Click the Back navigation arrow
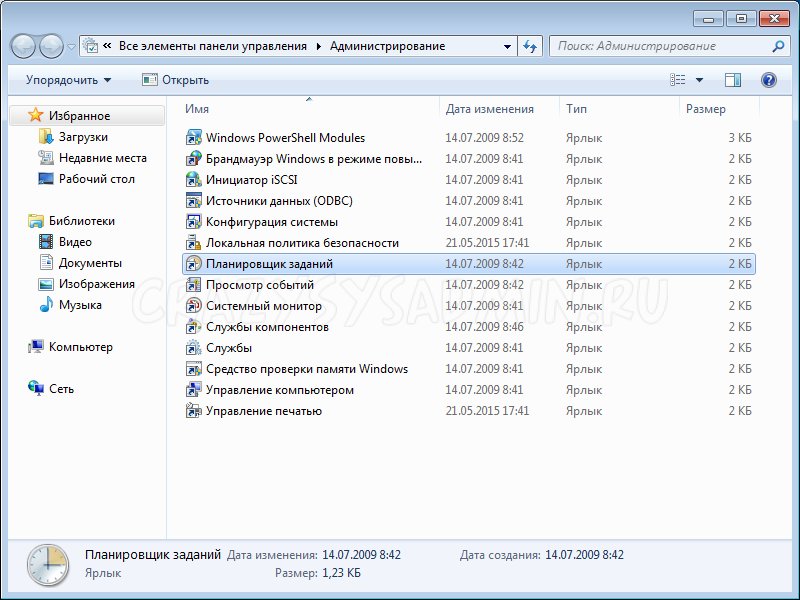The image size is (800, 600). click(24, 46)
